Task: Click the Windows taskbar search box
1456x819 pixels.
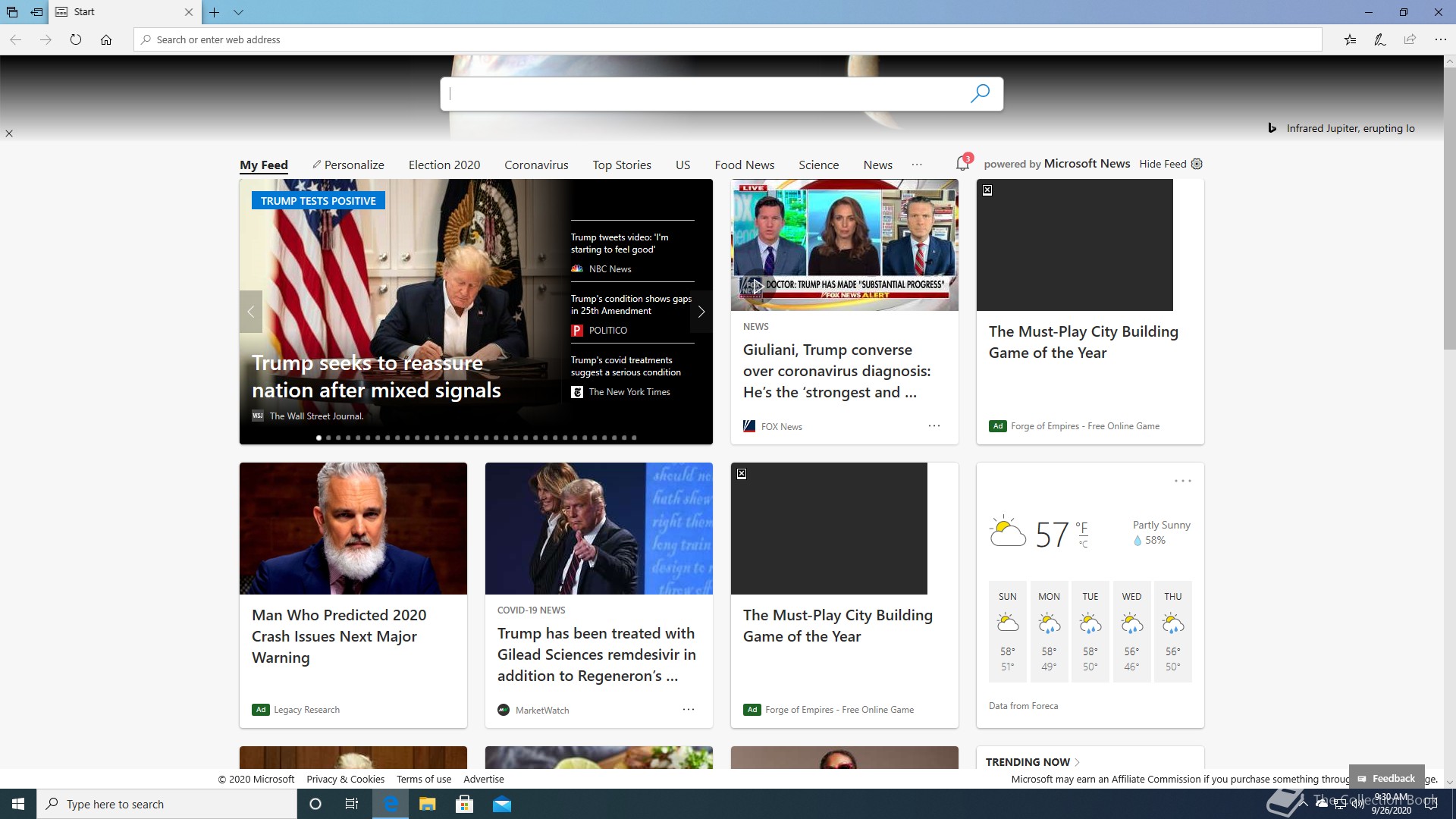Action: tap(167, 804)
